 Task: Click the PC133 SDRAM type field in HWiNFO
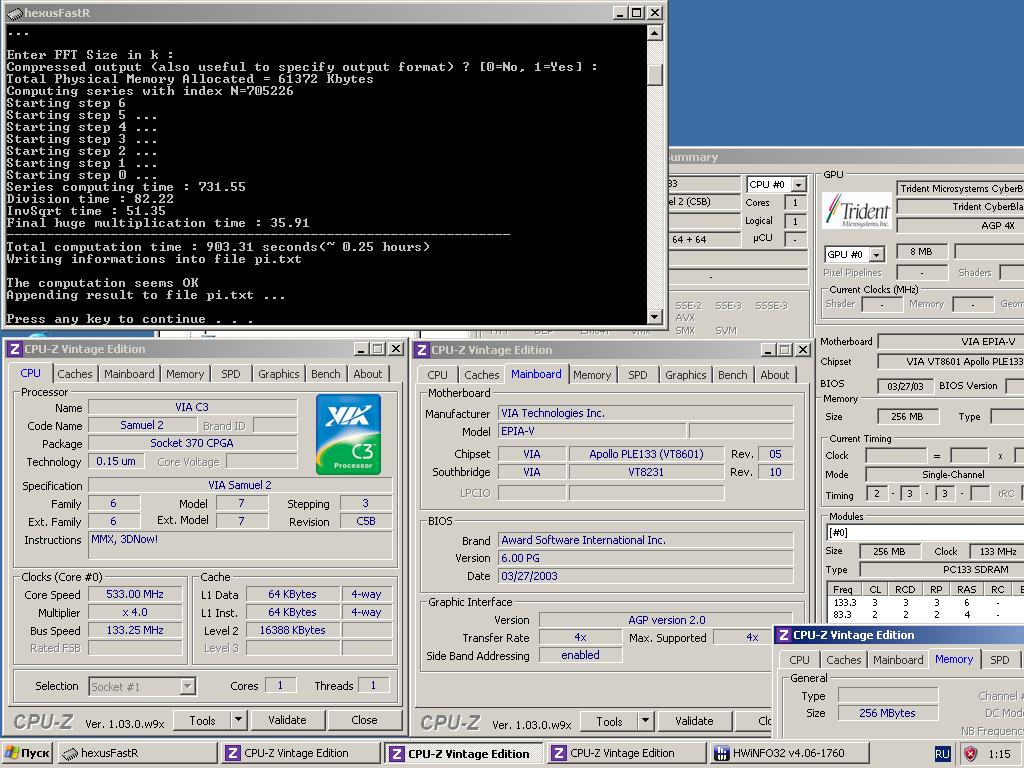click(x=942, y=569)
